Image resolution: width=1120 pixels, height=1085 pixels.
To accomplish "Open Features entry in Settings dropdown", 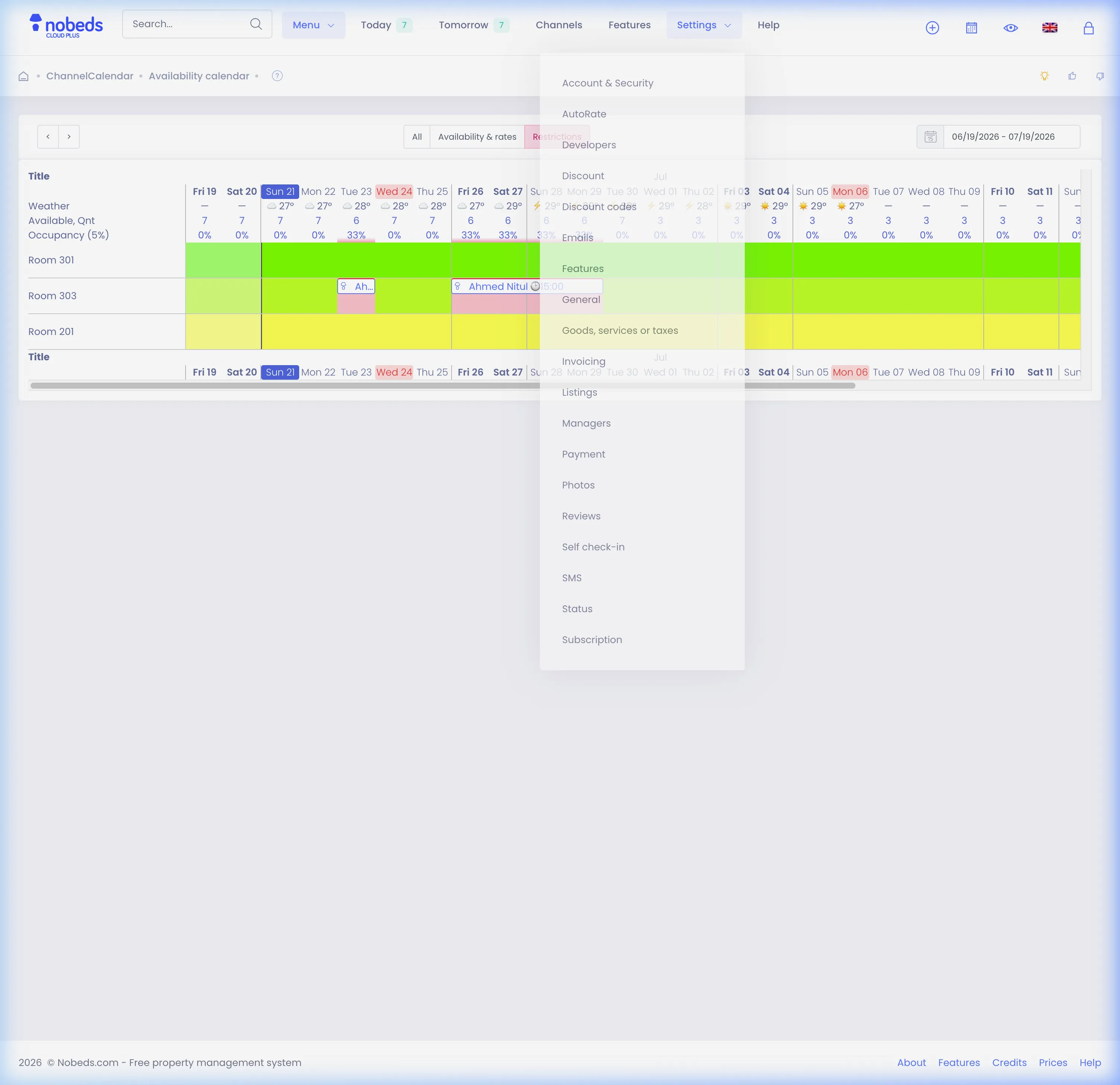I will 582,269.
